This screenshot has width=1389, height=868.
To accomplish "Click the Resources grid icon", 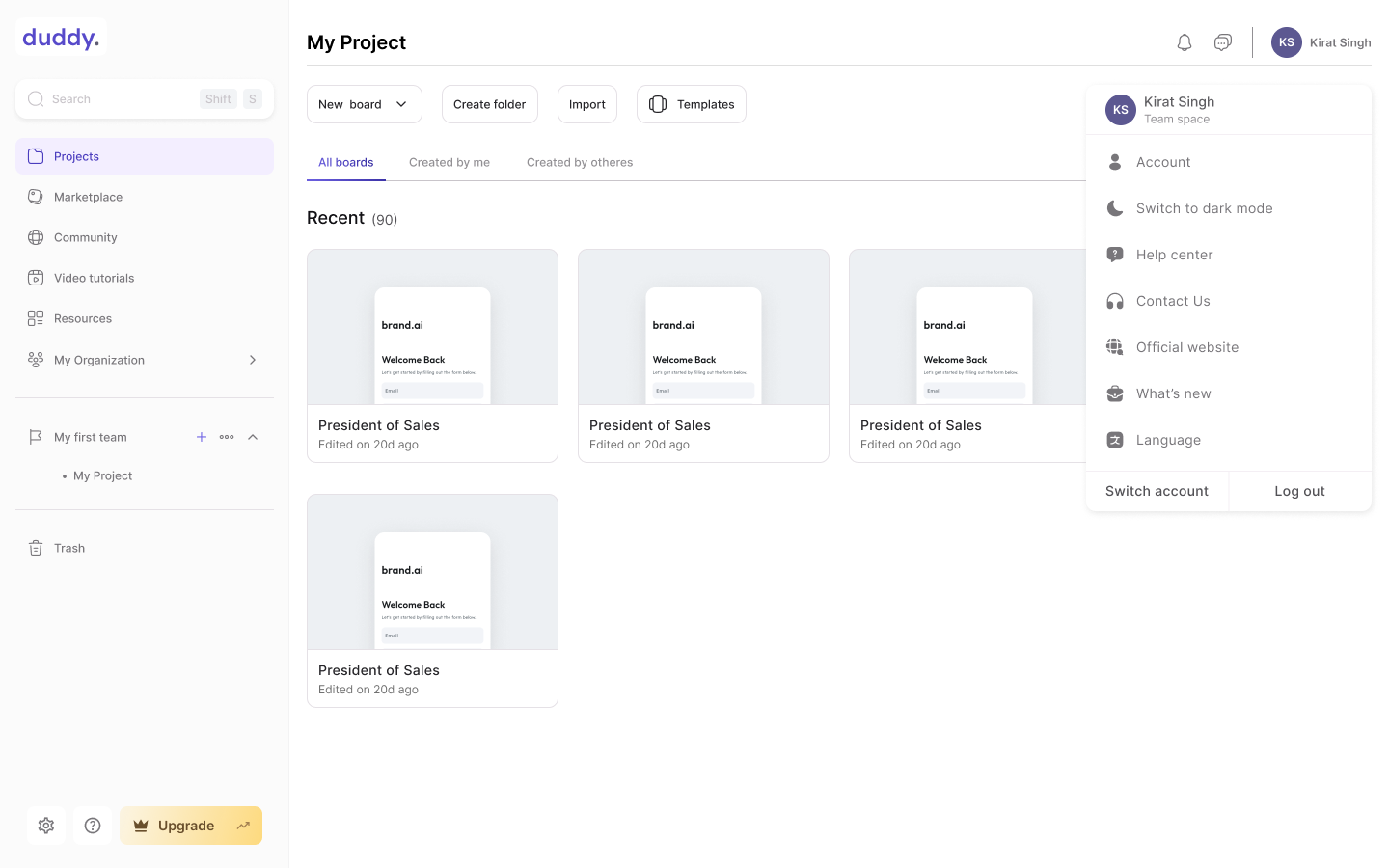I will (36, 318).
